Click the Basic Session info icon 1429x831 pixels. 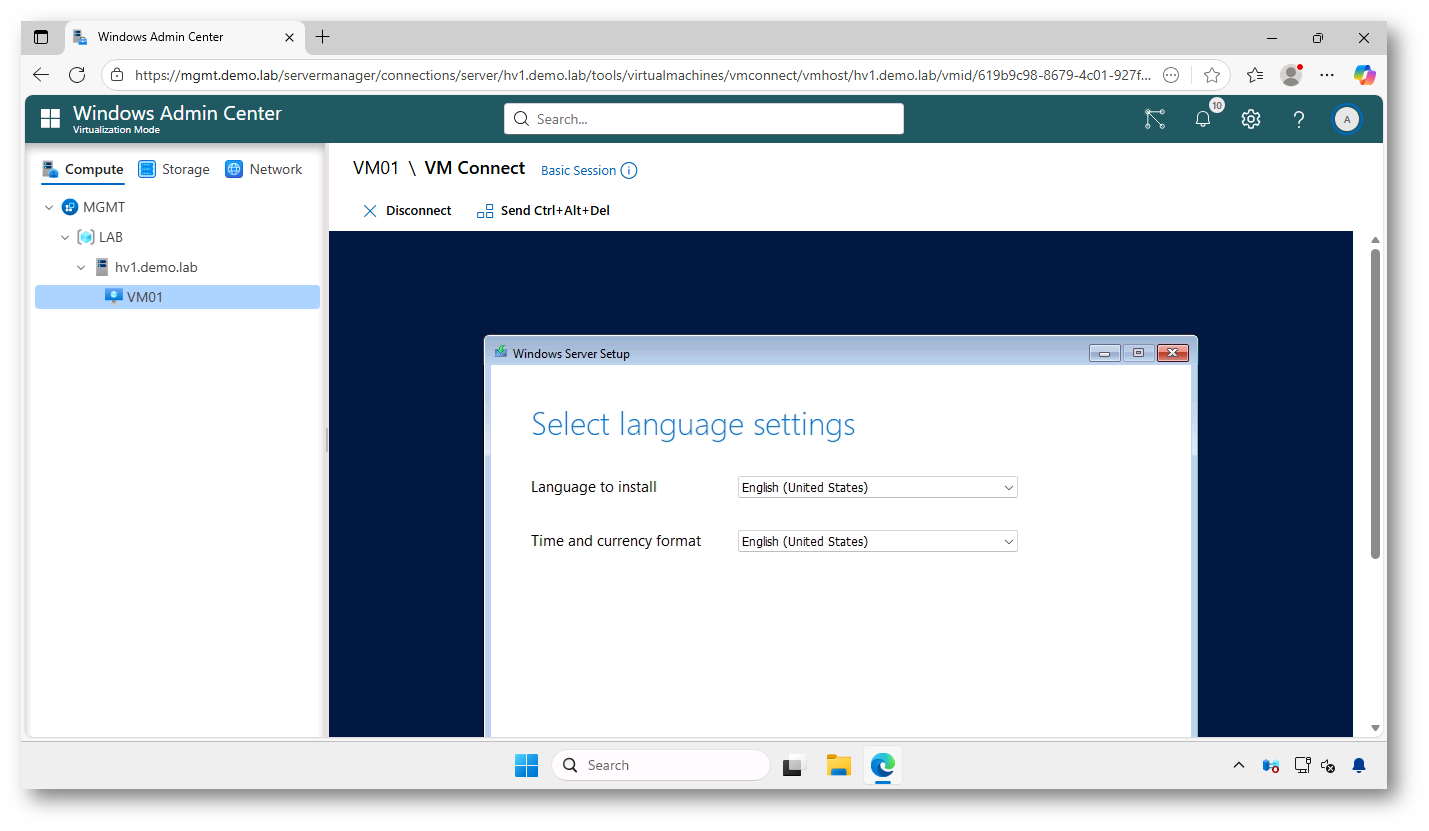pyautogui.click(x=629, y=170)
